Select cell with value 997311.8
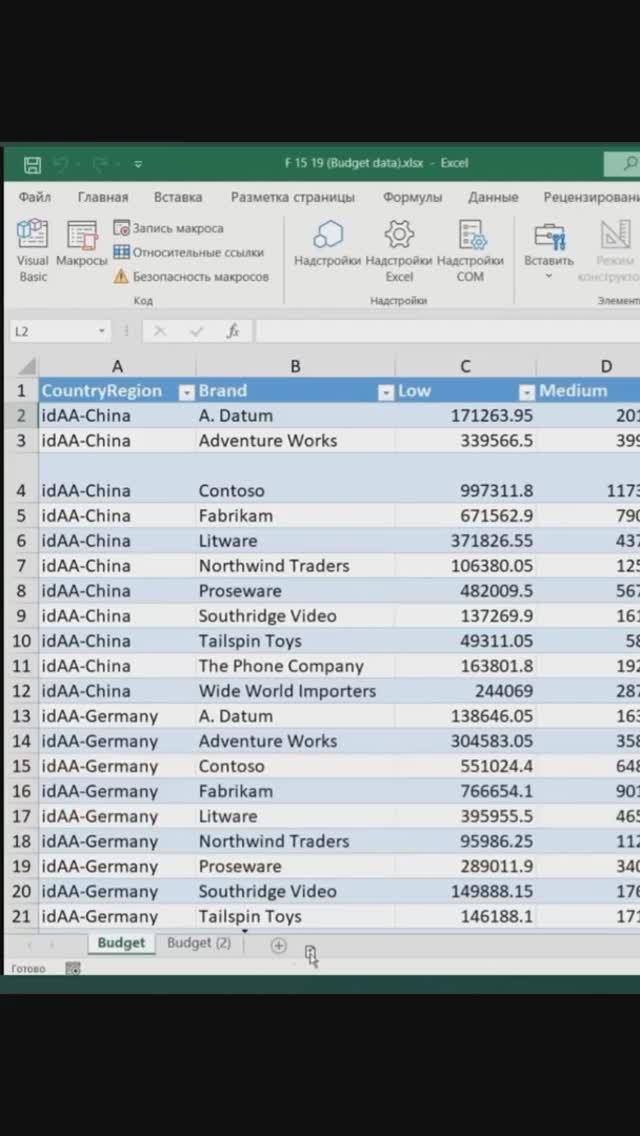The height and width of the screenshot is (1136, 640). [465, 478]
